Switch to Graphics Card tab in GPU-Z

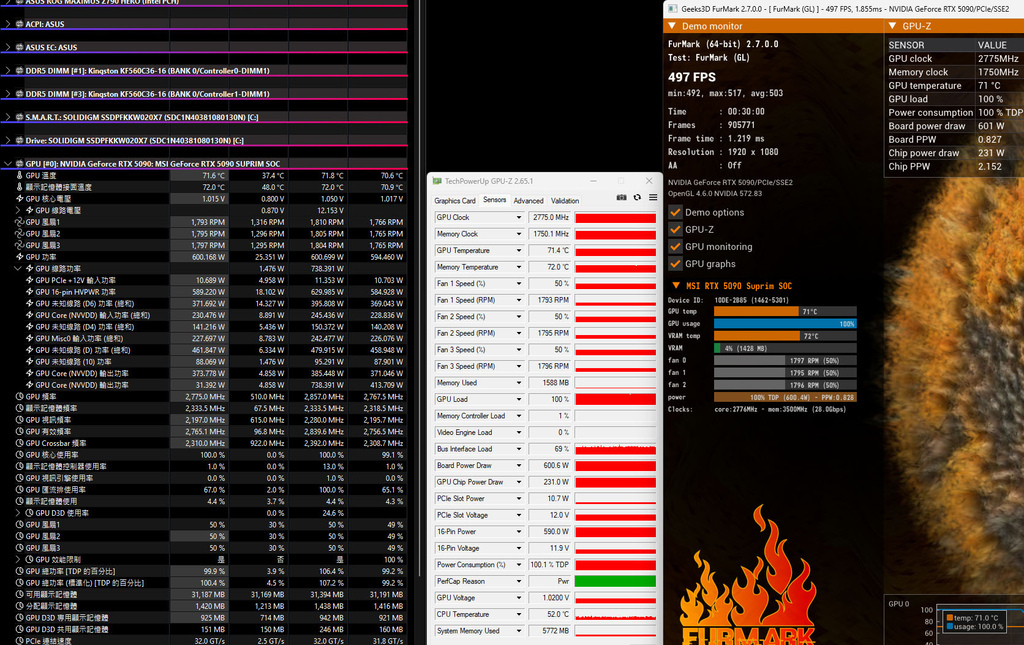tap(455, 201)
